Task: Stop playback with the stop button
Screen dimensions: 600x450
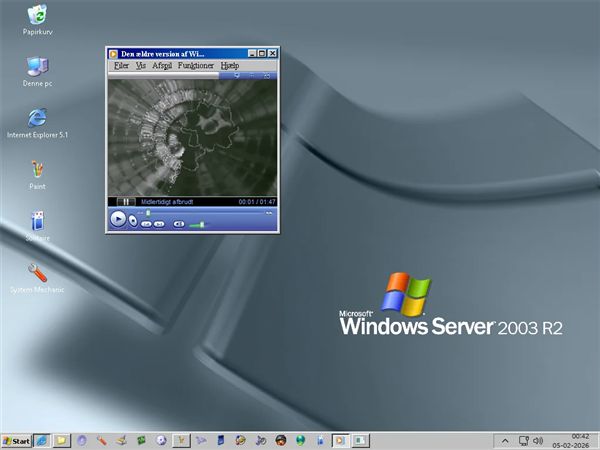Action: [x=132, y=220]
